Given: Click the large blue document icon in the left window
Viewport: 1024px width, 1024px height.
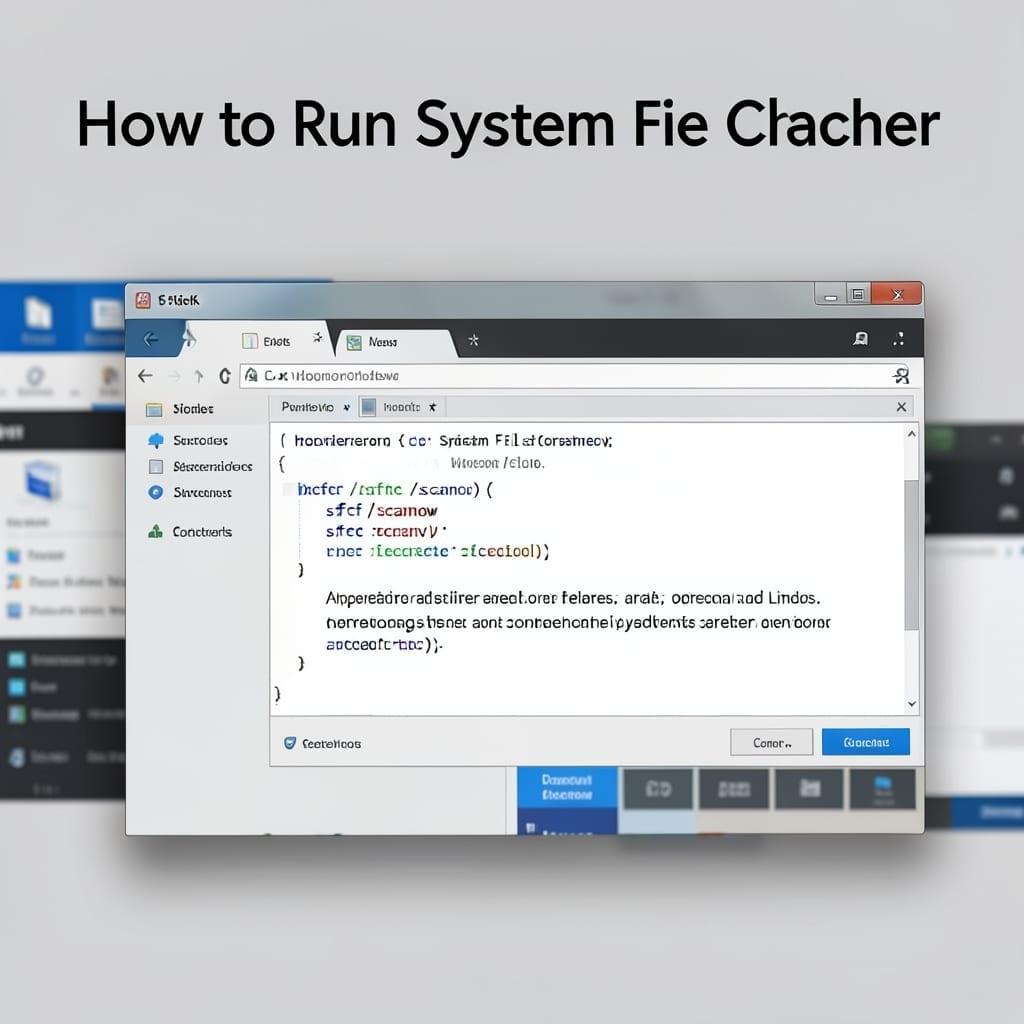Looking at the screenshot, I should pyautogui.click(x=42, y=480).
